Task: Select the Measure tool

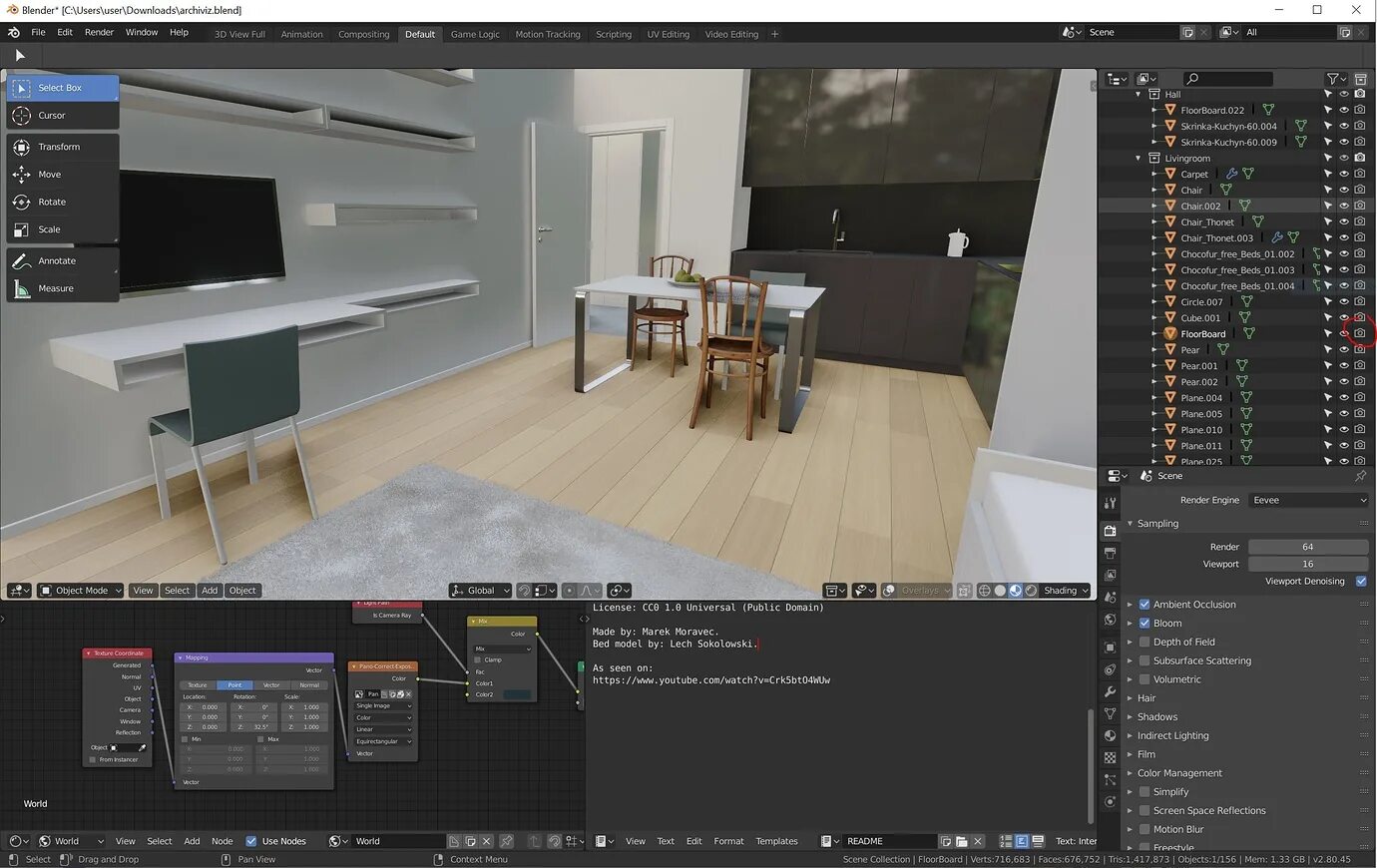Action: click(62, 288)
